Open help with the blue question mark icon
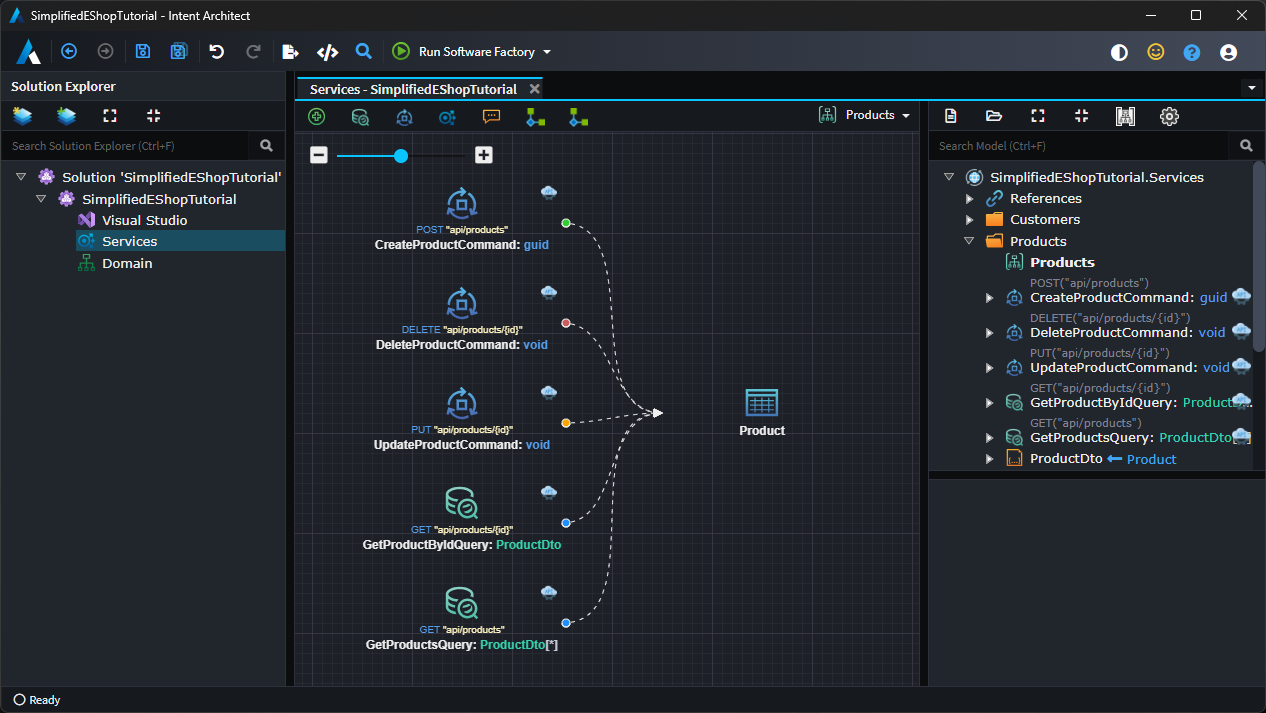This screenshot has height=713, width=1266. pyautogui.click(x=1192, y=52)
